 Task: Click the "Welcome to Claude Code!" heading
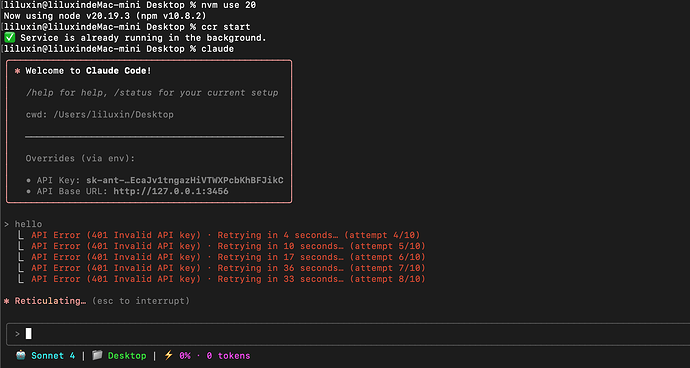tap(88, 71)
